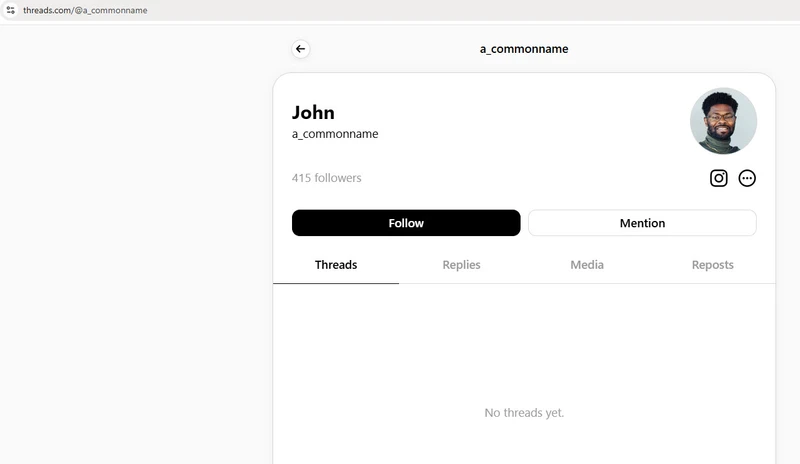This screenshot has width=800, height=464.
Task: Go back using the arrow button
Action: tap(301, 49)
